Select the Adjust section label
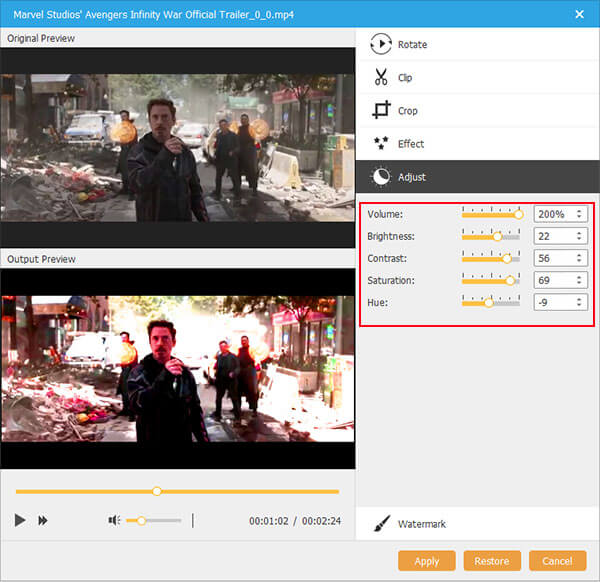 pyautogui.click(x=411, y=177)
